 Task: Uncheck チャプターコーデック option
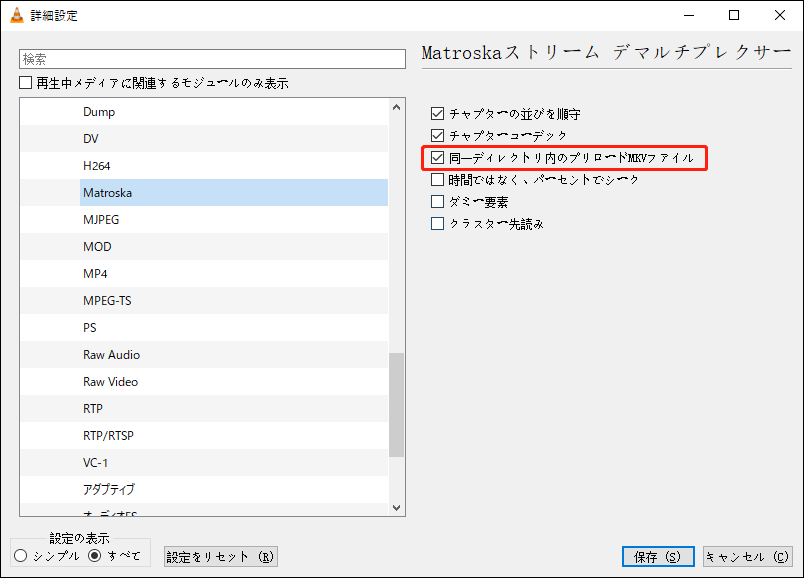tap(437, 135)
